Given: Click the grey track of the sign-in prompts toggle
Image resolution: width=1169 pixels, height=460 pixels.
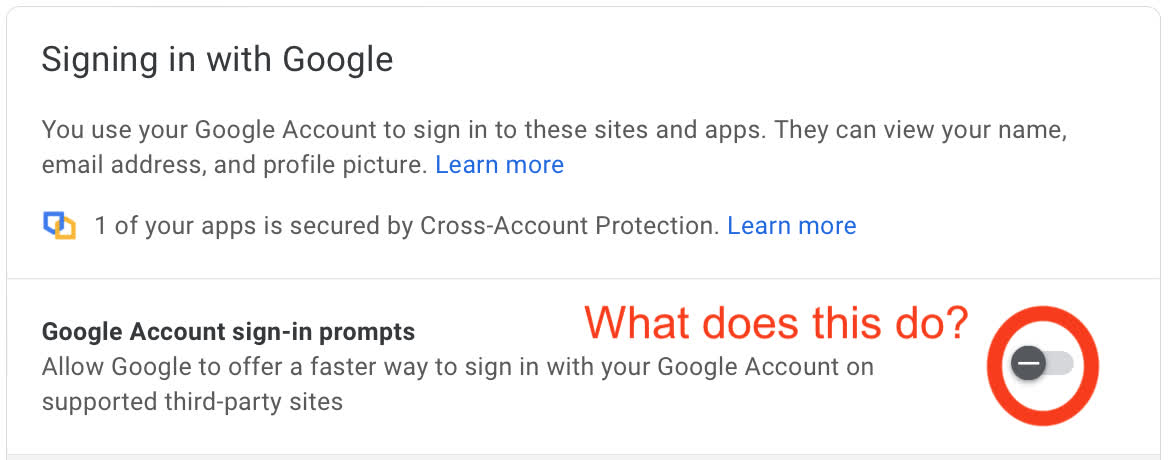Looking at the screenshot, I should click(1060, 364).
